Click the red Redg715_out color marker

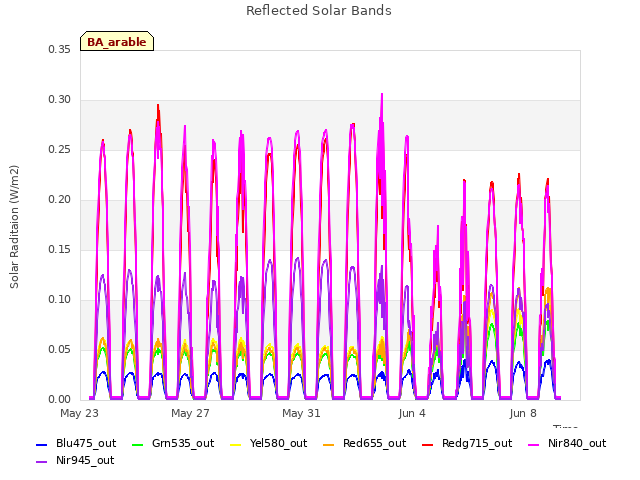pyautogui.click(x=428, y=444)
